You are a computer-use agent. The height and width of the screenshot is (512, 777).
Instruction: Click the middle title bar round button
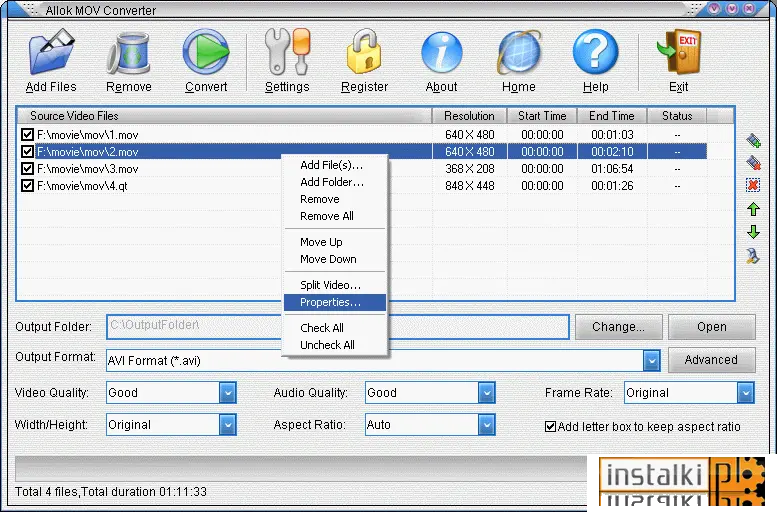point(732,8)
